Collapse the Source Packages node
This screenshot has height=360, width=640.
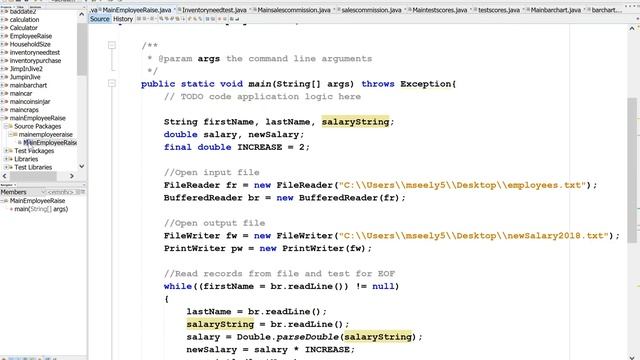(x=6, y=126)
